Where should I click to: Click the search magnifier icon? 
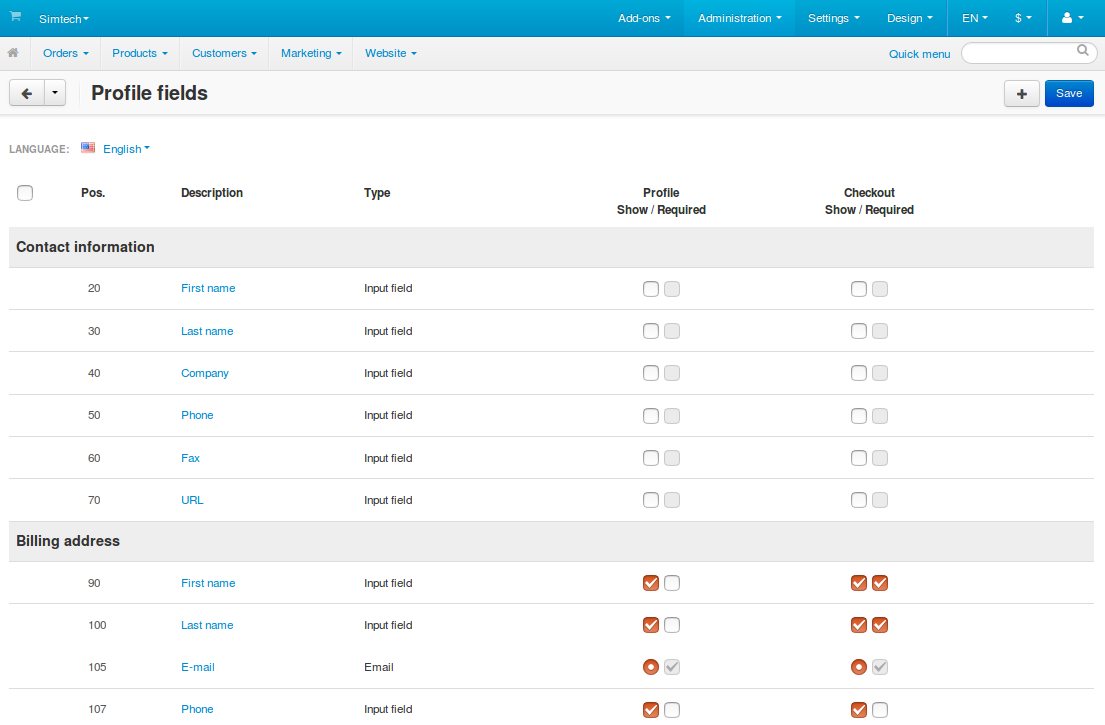(x=1082, y=50)
